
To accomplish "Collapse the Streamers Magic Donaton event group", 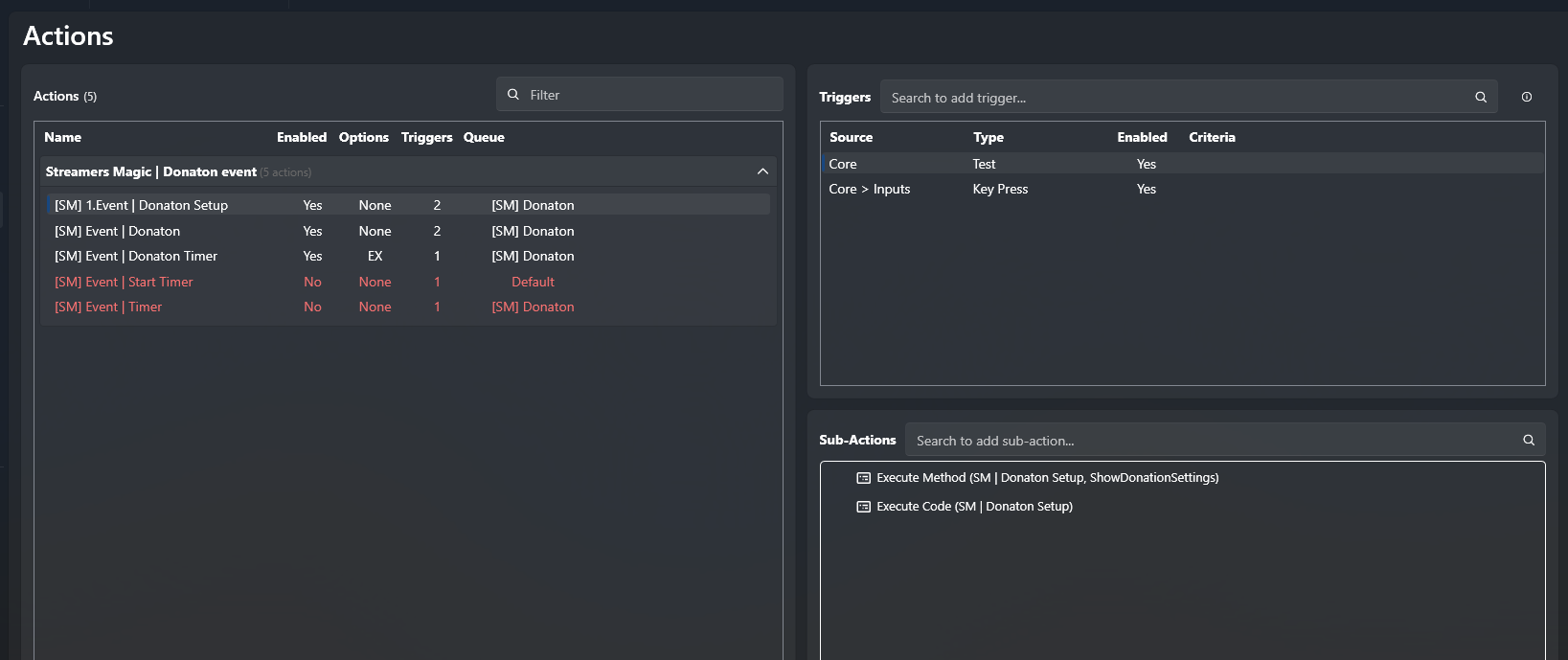I will pos(762,171).
